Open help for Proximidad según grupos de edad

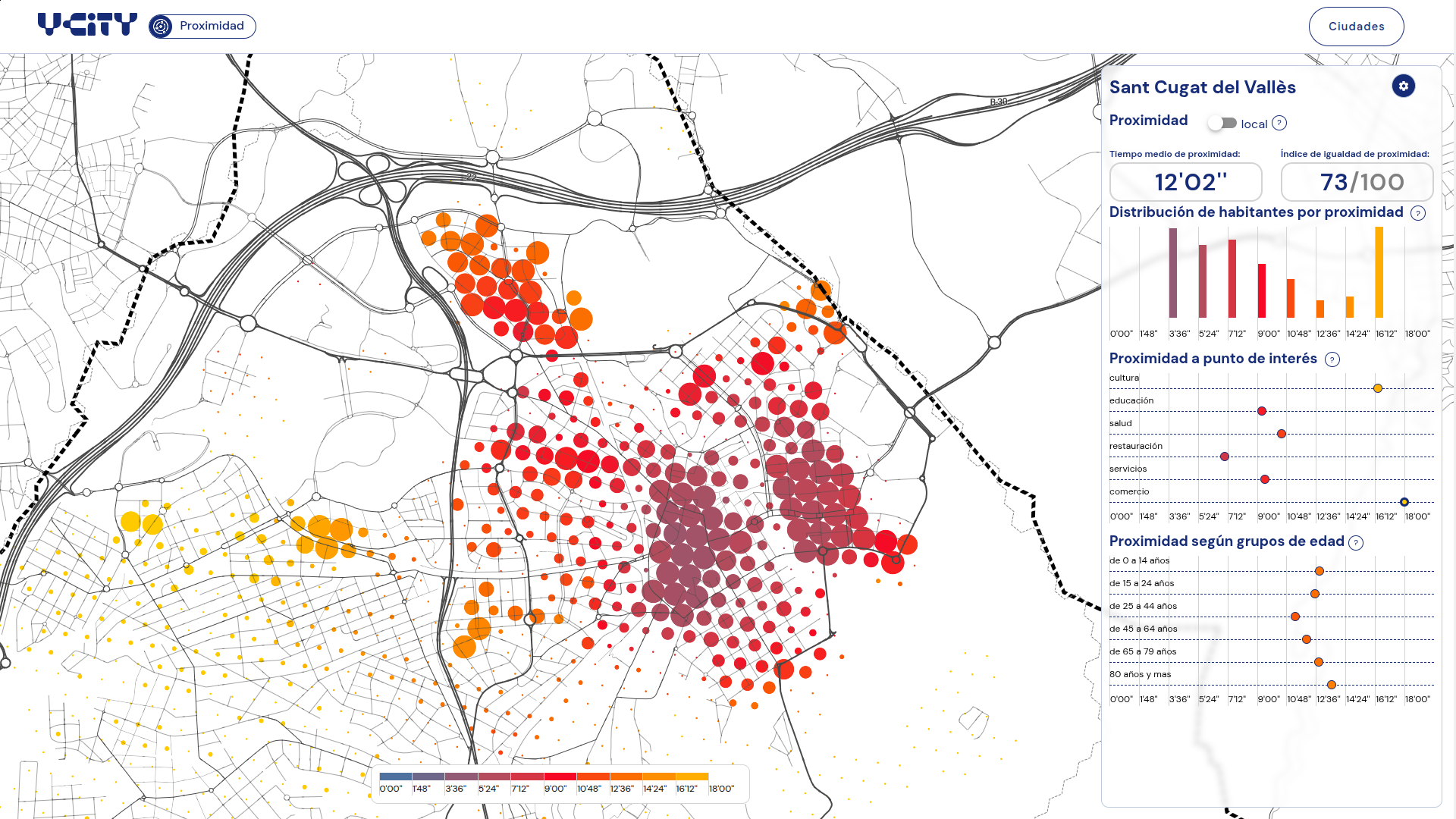(1356, 542)
